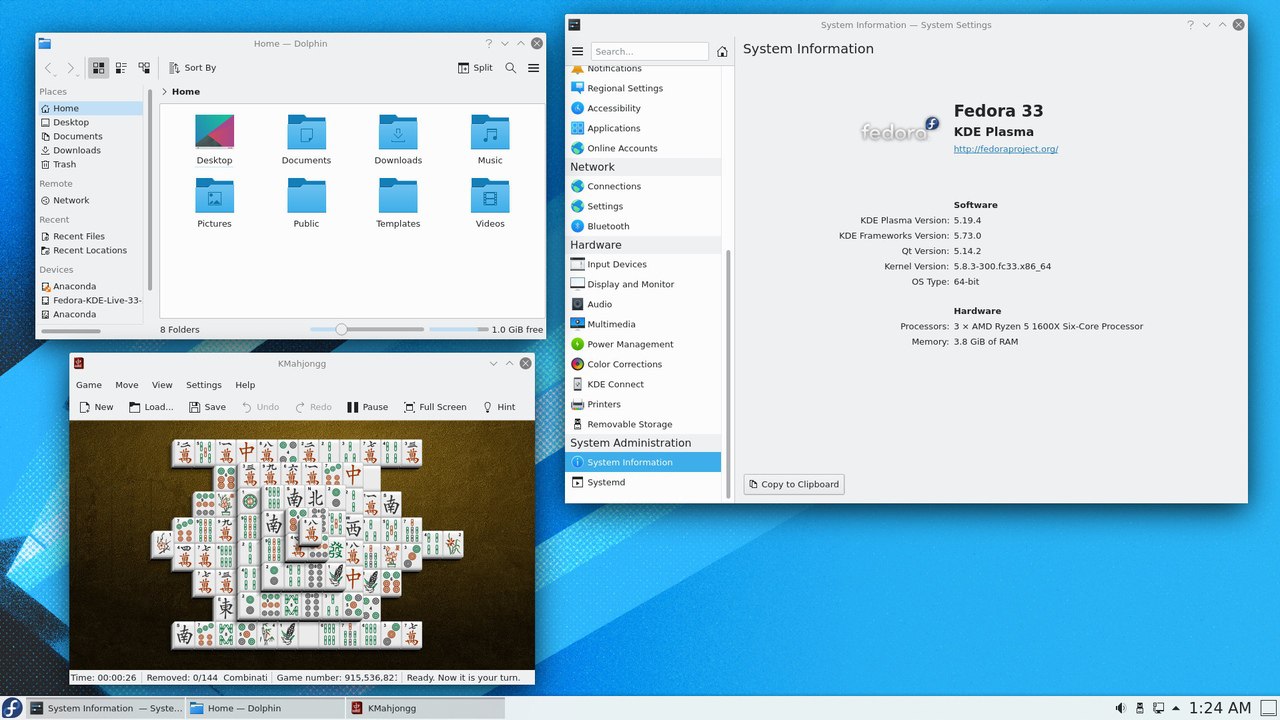This screenshot has height=720, width=1280.
Task: Open Settings menu in KMahjongg
Action: click(204, 385)
